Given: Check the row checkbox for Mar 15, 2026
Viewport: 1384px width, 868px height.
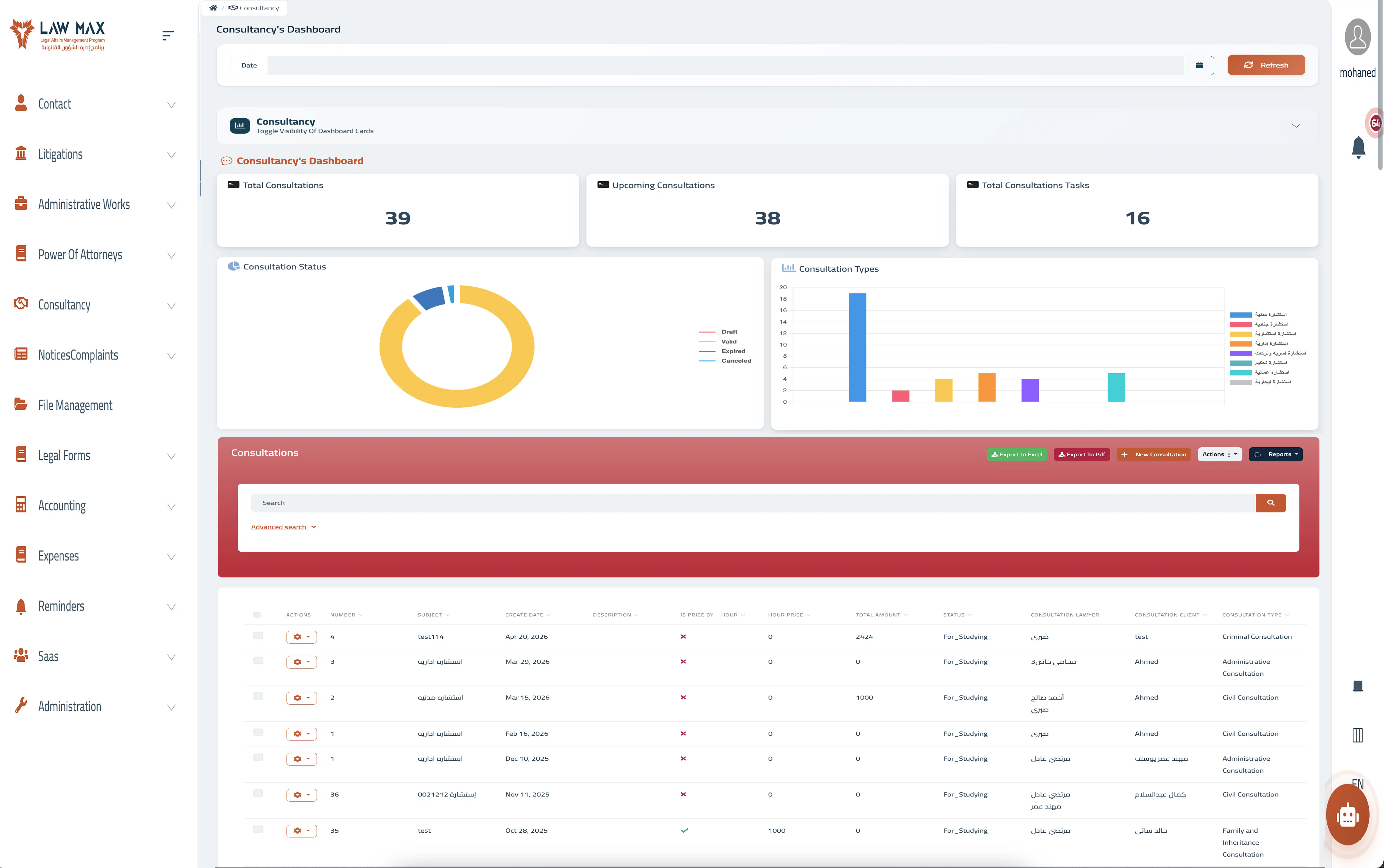Looking at the screenshot, I should click(x=258, y=696).
